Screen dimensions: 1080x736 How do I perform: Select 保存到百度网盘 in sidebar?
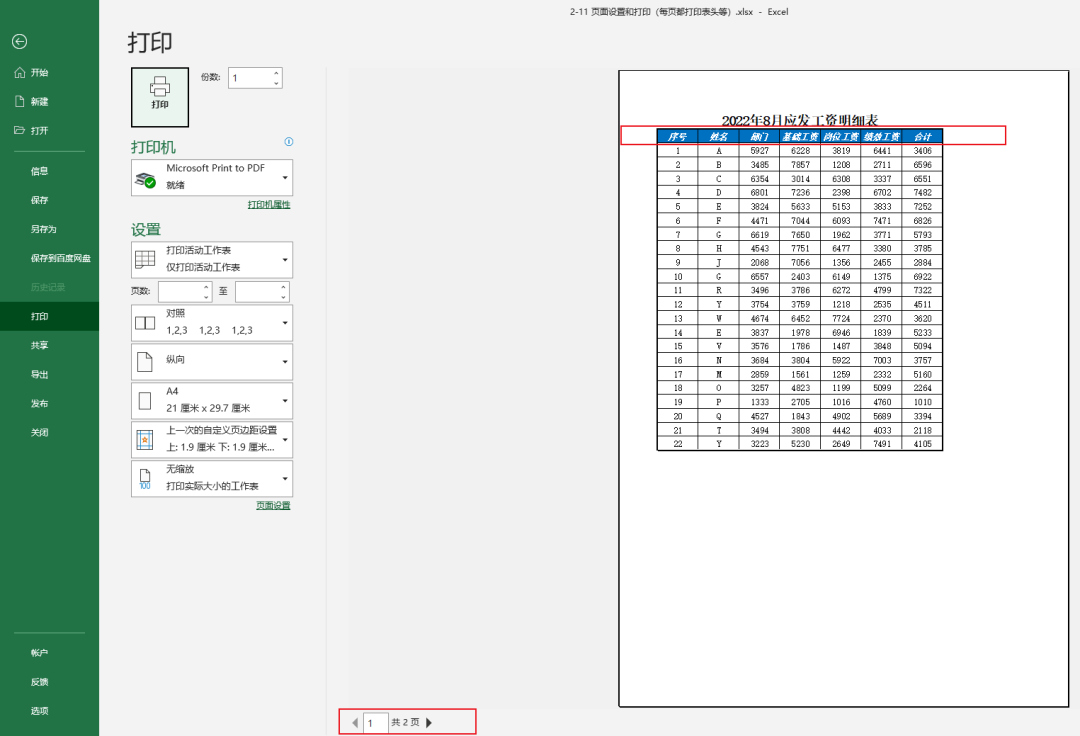click(x=50, y=258)
